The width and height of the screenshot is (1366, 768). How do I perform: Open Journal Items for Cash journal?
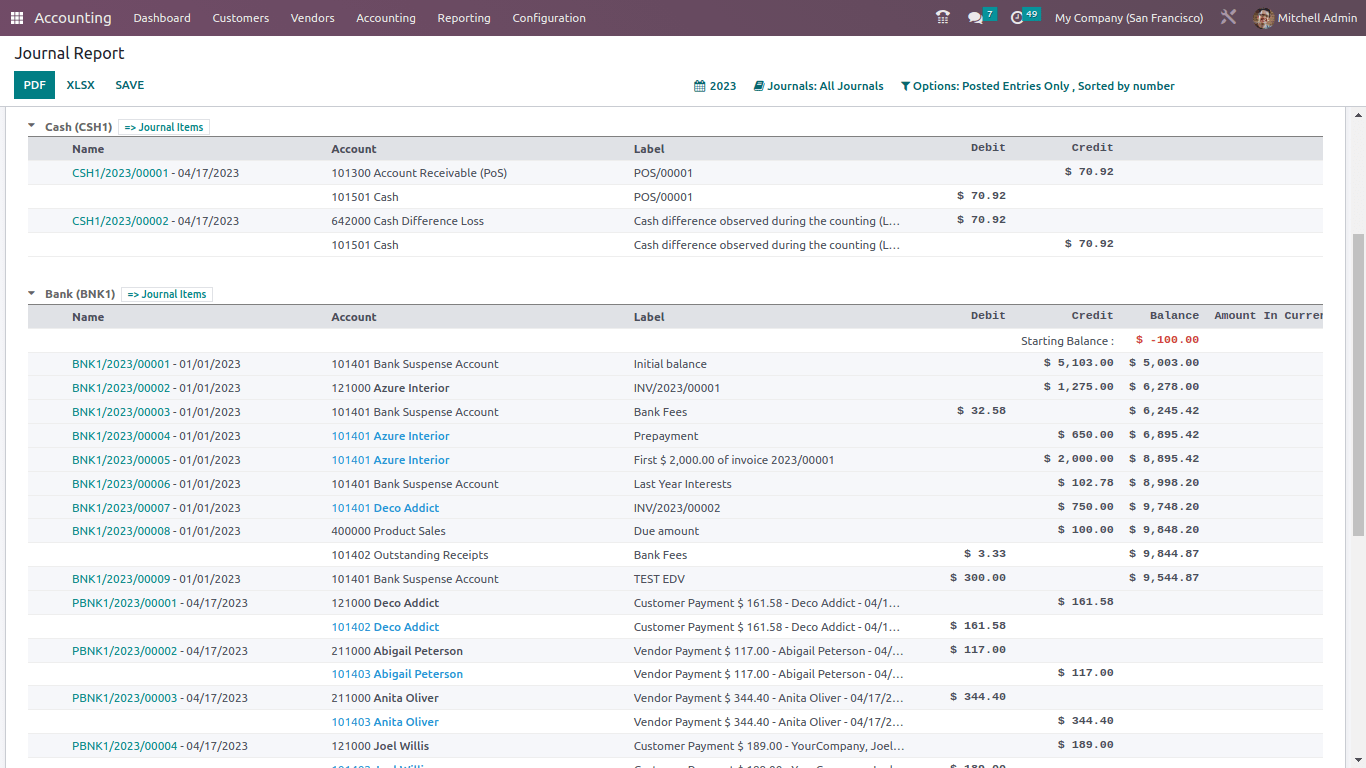point(164,127)
